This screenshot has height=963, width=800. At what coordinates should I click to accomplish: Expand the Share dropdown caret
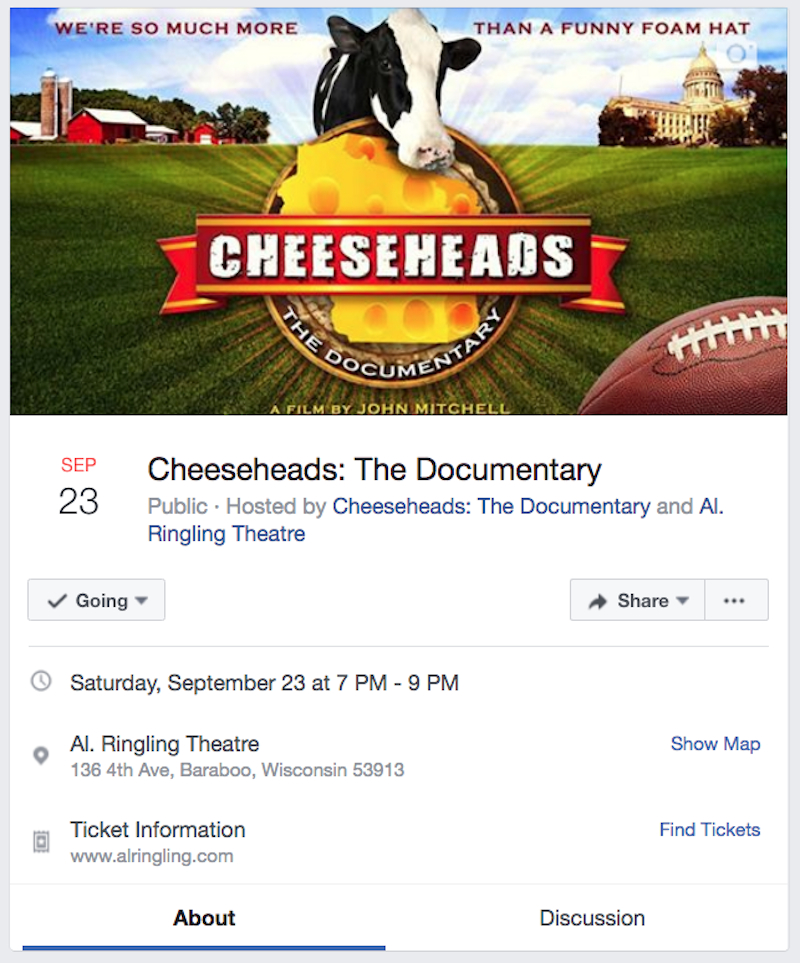tap(683, 601)
